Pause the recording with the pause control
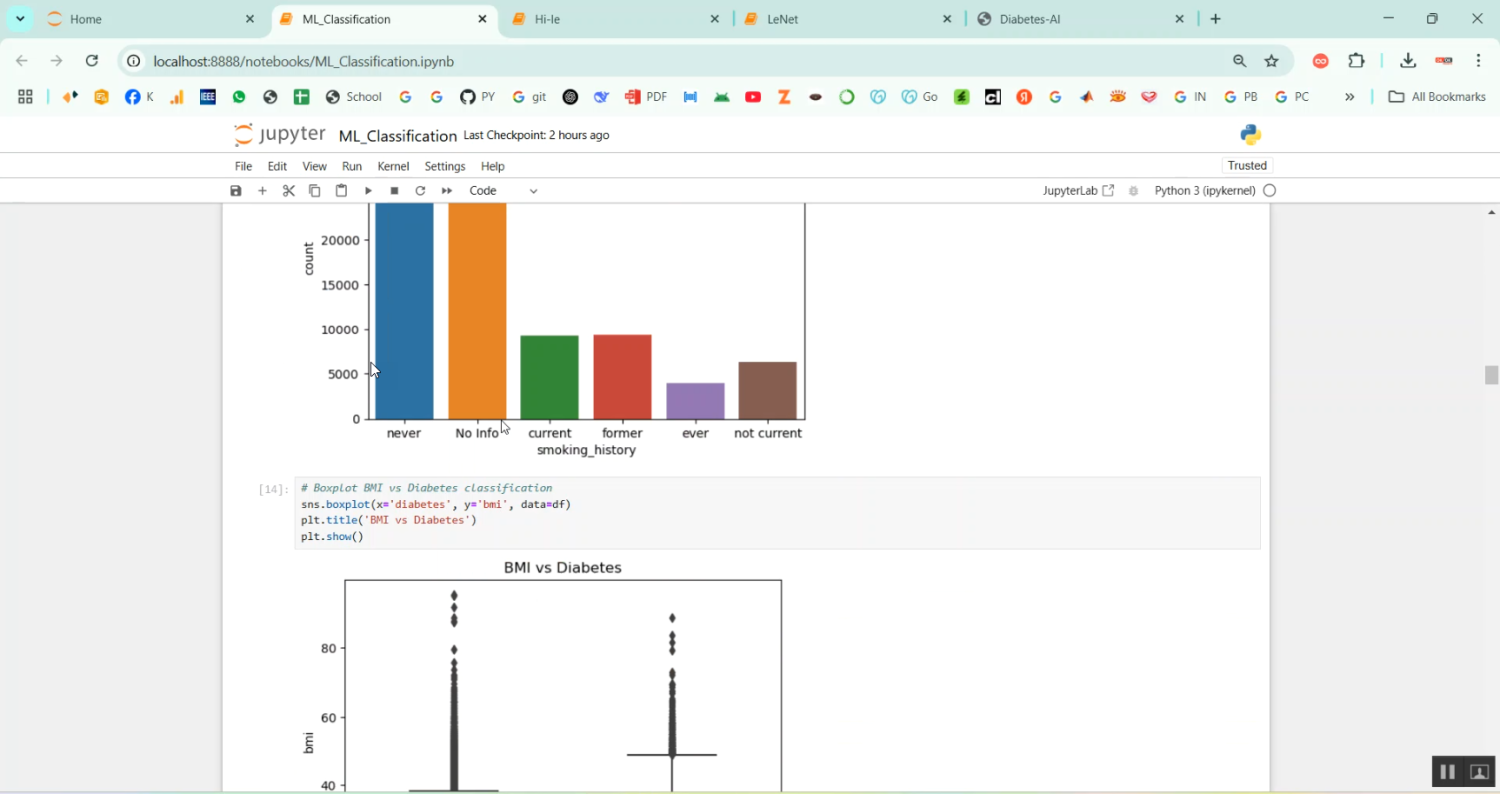 click(1447, 771)
